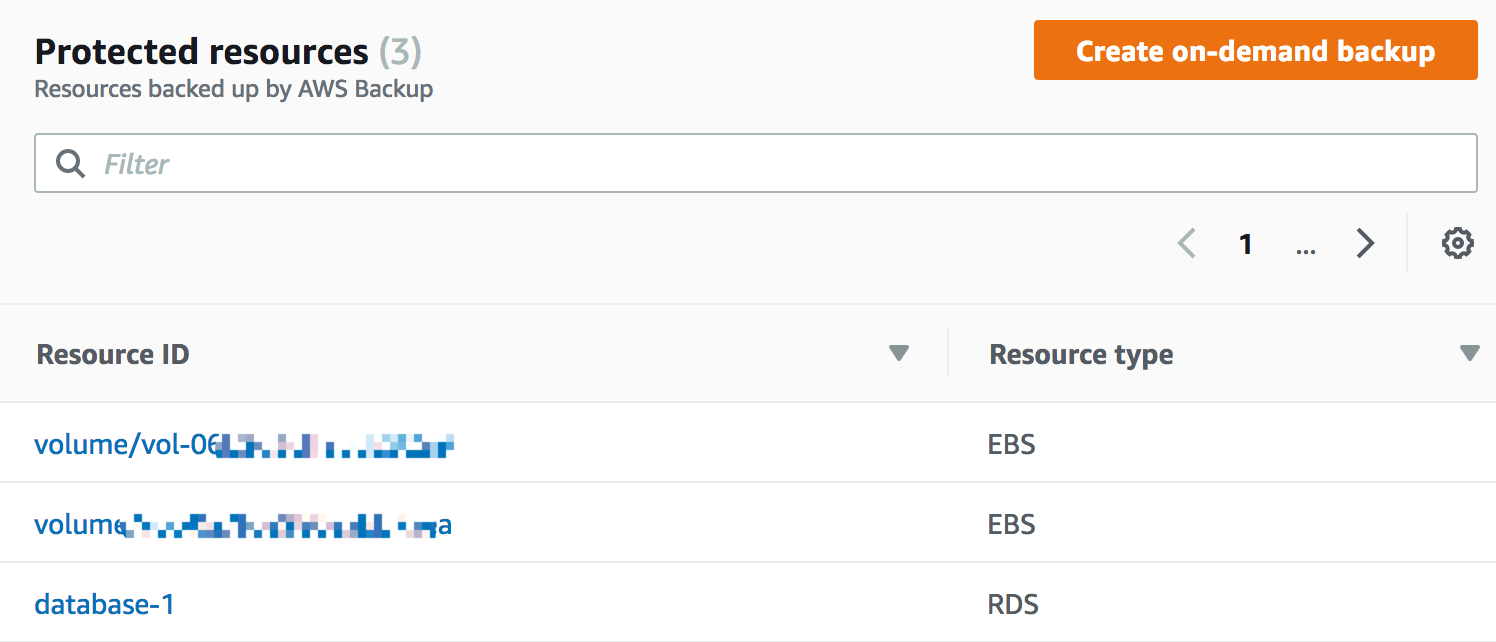The height and width of the screenshot is (642, 1496).
Task: Open the volume/vol-06 resource link
Action: point(245,443)
